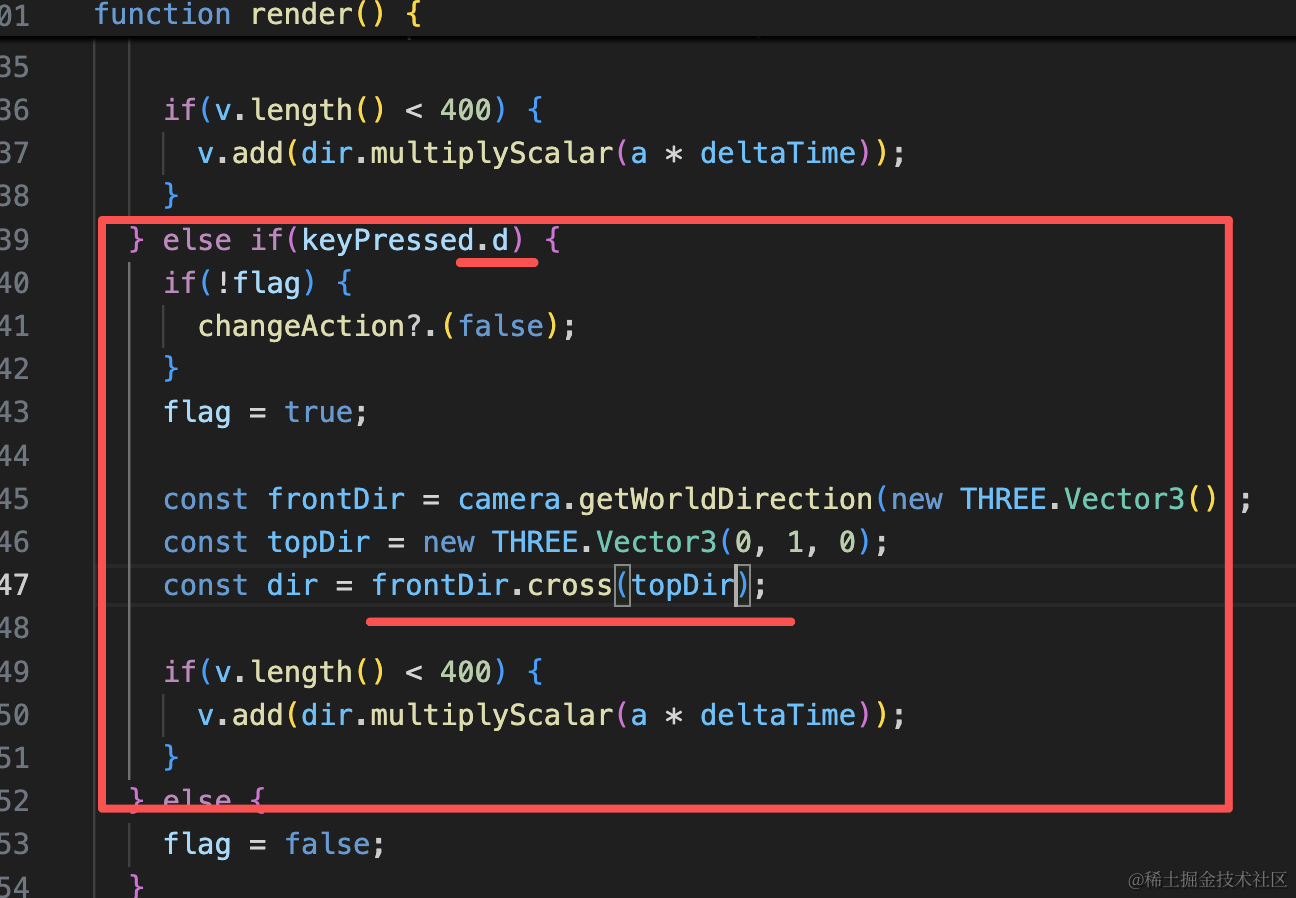The image size is (1296, 898).
Task: Click 'cross' method on line 47
Action: click(x=569, y=584)
